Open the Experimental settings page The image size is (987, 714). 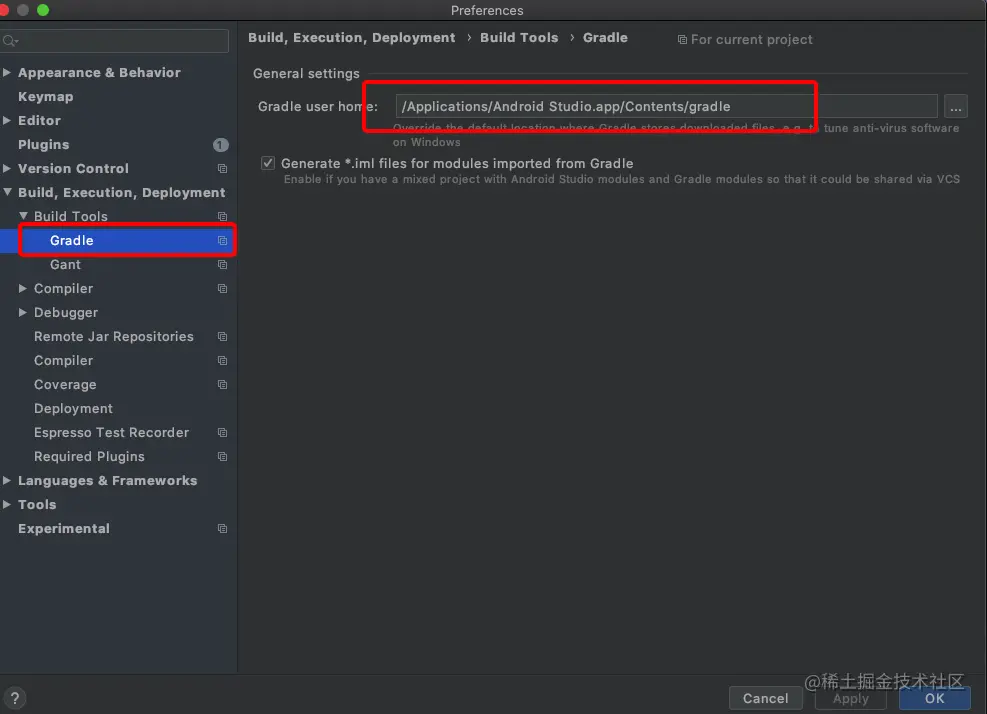(x=64, y=529)
